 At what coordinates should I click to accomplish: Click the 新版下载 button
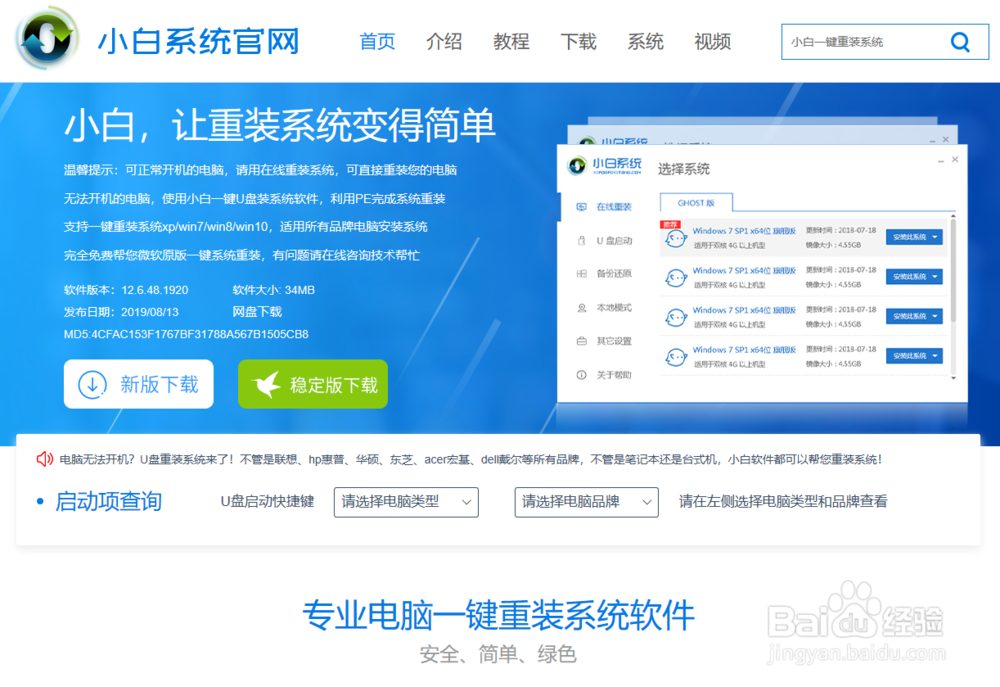(138, 384)
